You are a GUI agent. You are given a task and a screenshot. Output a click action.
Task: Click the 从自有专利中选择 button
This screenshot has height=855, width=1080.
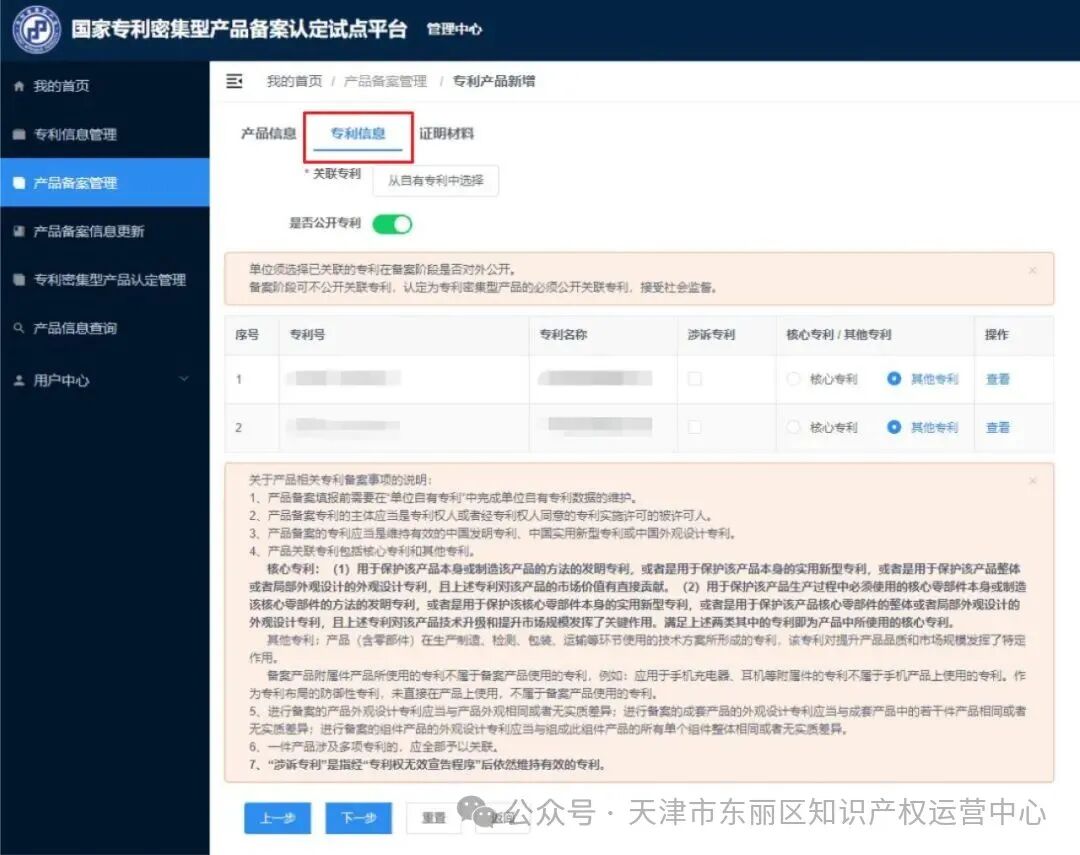(435, 181)
